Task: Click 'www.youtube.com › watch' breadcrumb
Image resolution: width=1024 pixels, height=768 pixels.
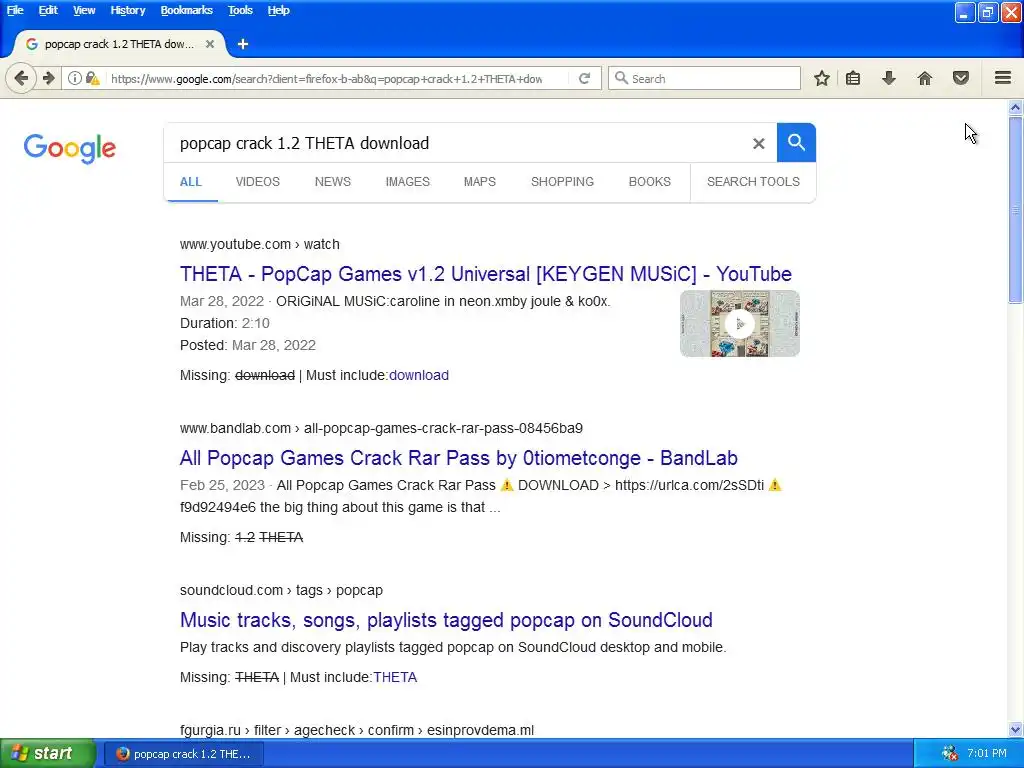Action: (x=259, y=244)
